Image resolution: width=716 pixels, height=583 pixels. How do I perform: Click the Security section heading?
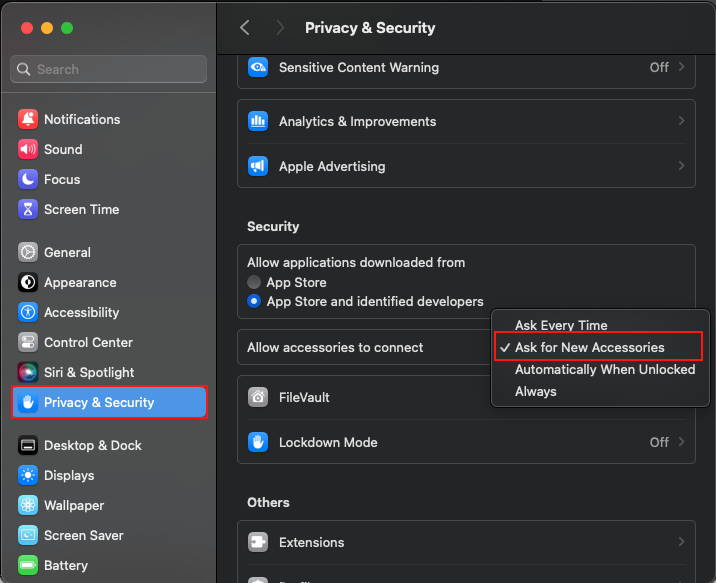point(273,226)
